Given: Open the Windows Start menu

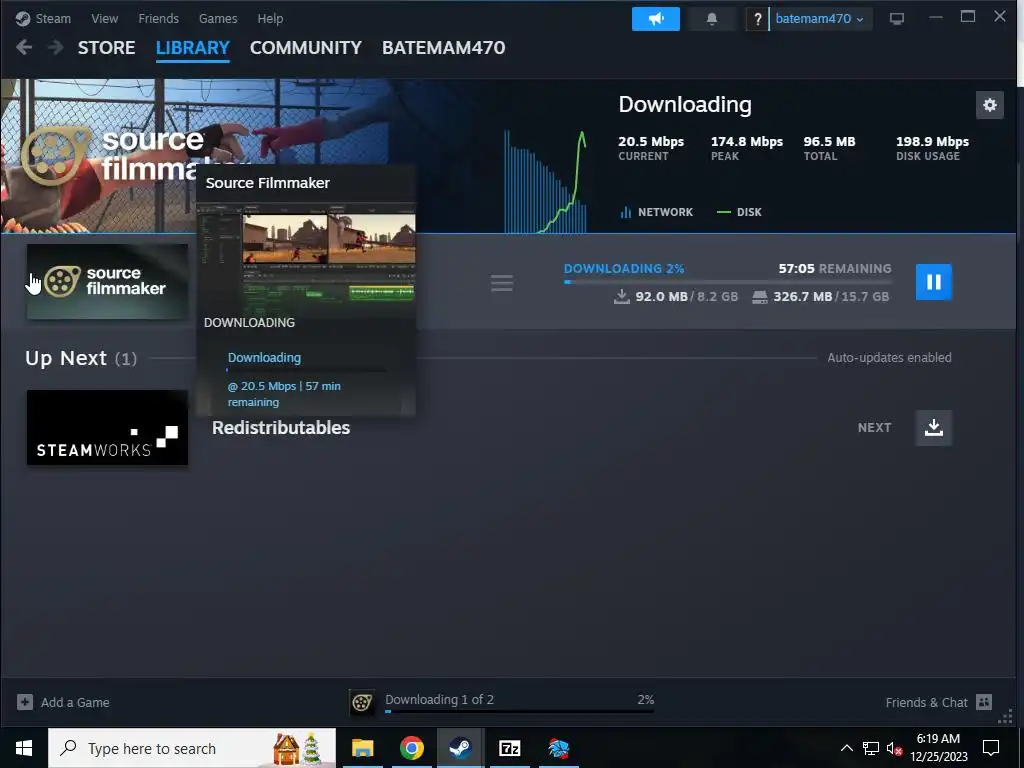Looking at the screenshot, I should coord(24,748).
